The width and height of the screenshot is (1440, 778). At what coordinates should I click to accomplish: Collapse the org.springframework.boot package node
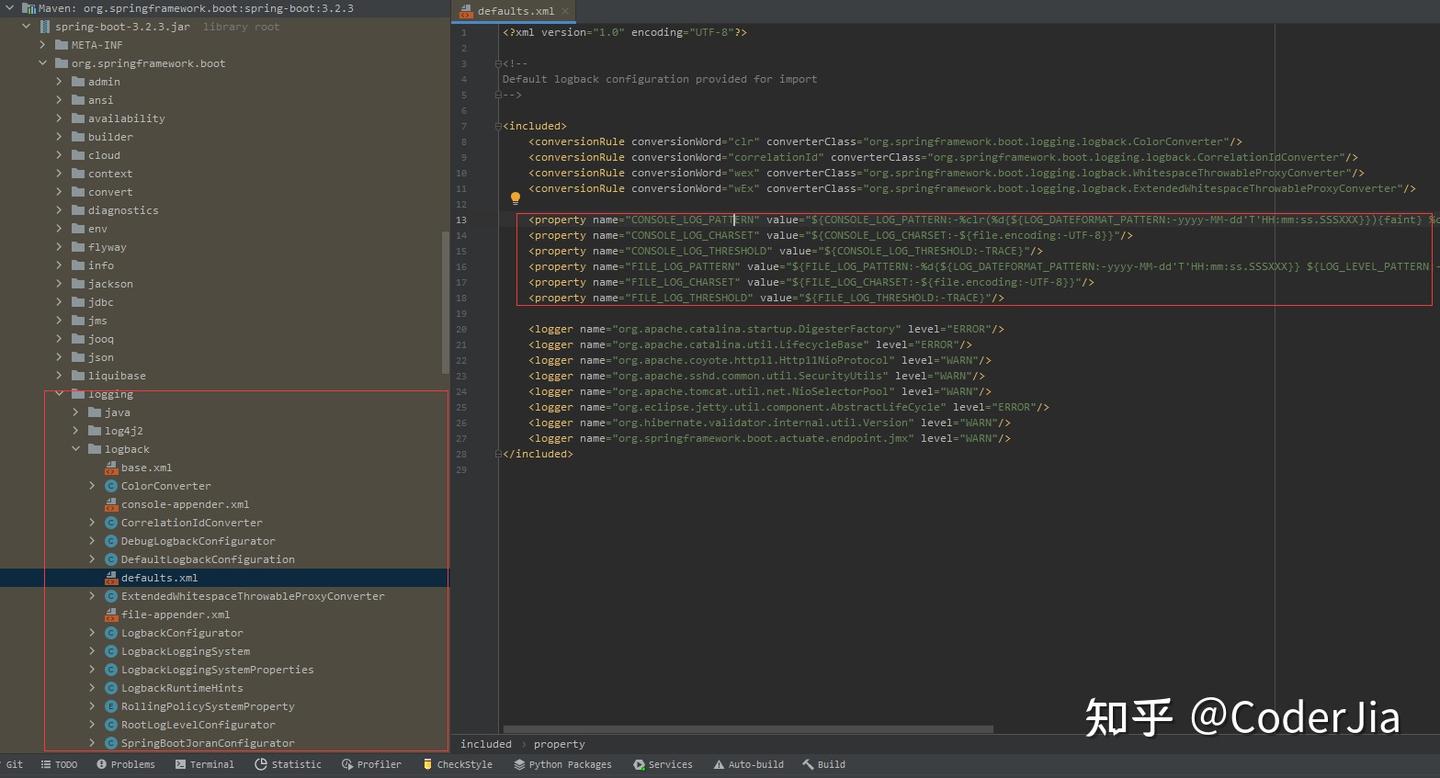pyautogui.click(x=43, y=64)
